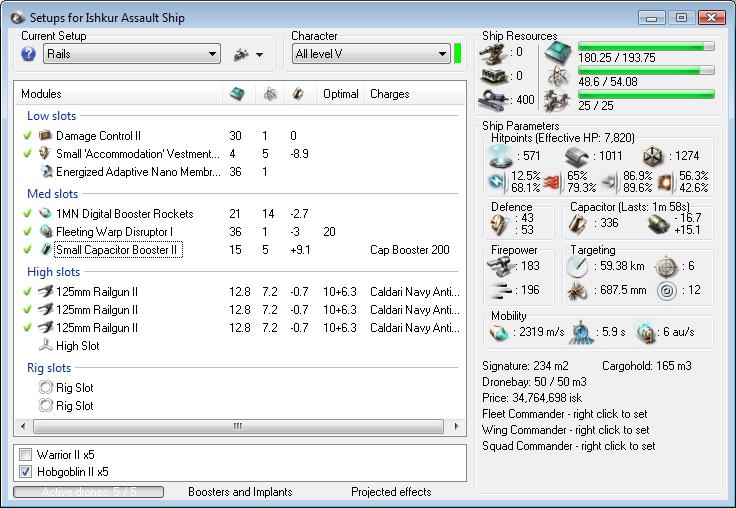Toggle the Damage Control II active checkmark

27,135
